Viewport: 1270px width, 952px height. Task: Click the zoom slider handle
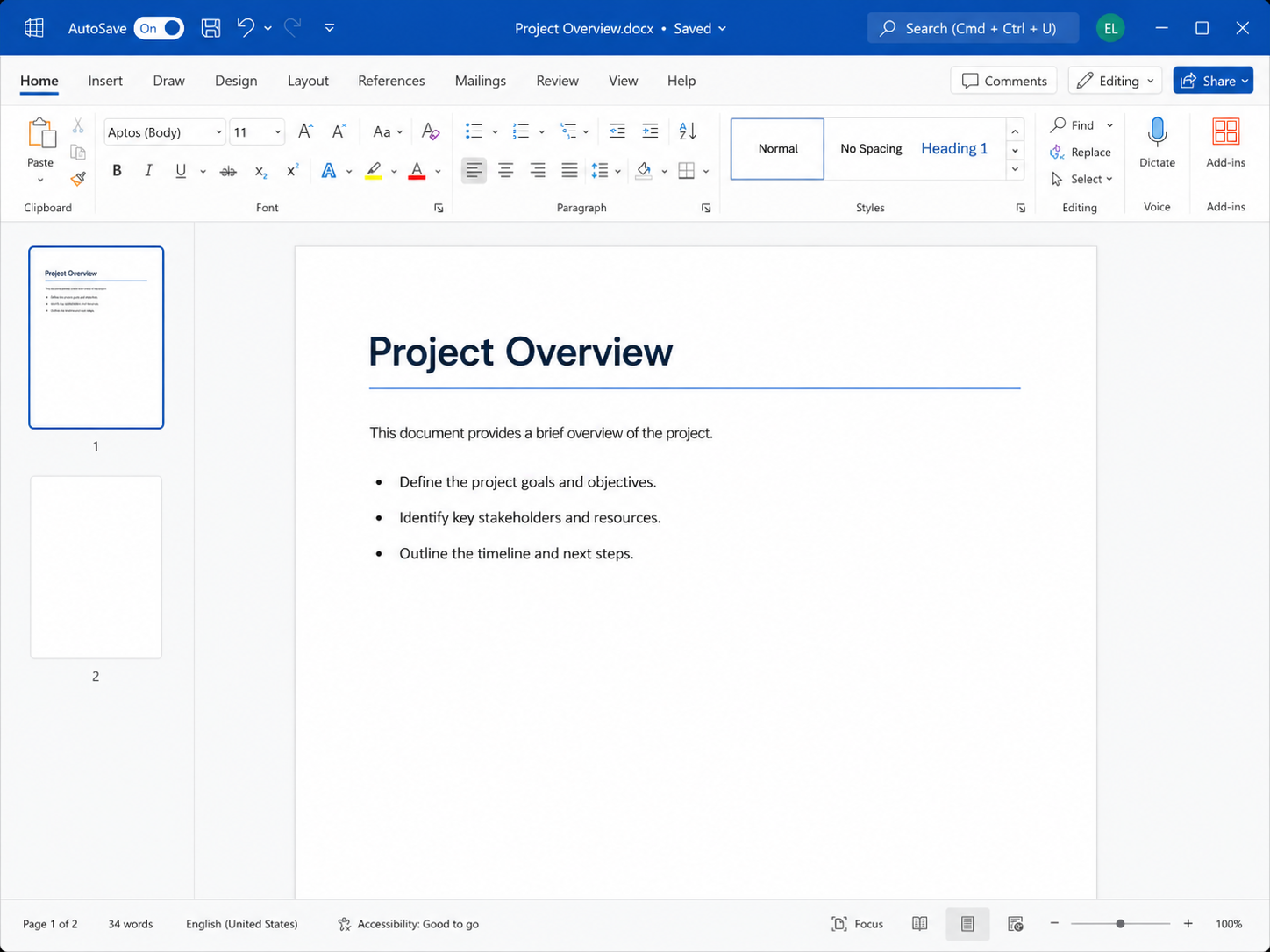pos(1120,924)
